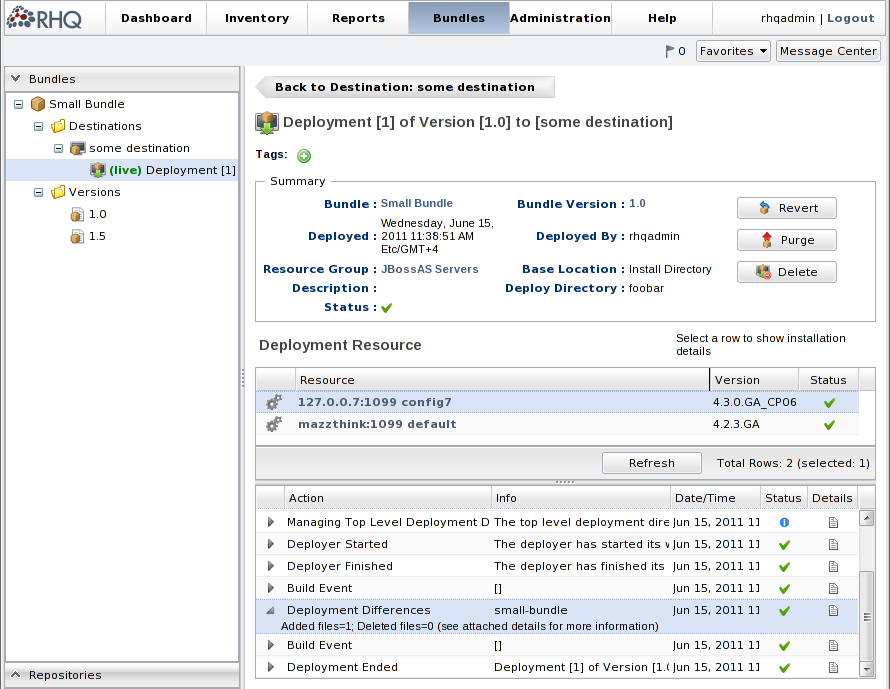Click the status checkmark for 127.0.0.7:1099 config7
This screenshot has height=689, width=890.
pyautogui.click(x=829, y=402)
